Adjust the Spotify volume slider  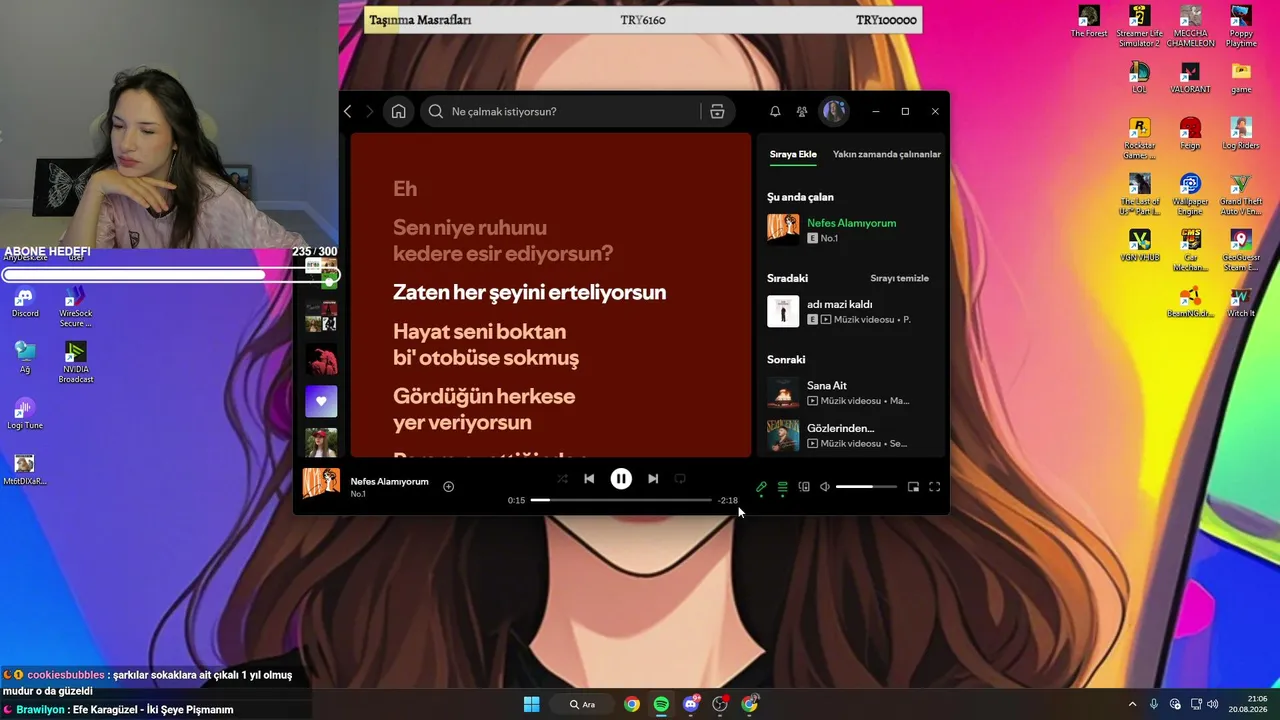click(866, 487)
